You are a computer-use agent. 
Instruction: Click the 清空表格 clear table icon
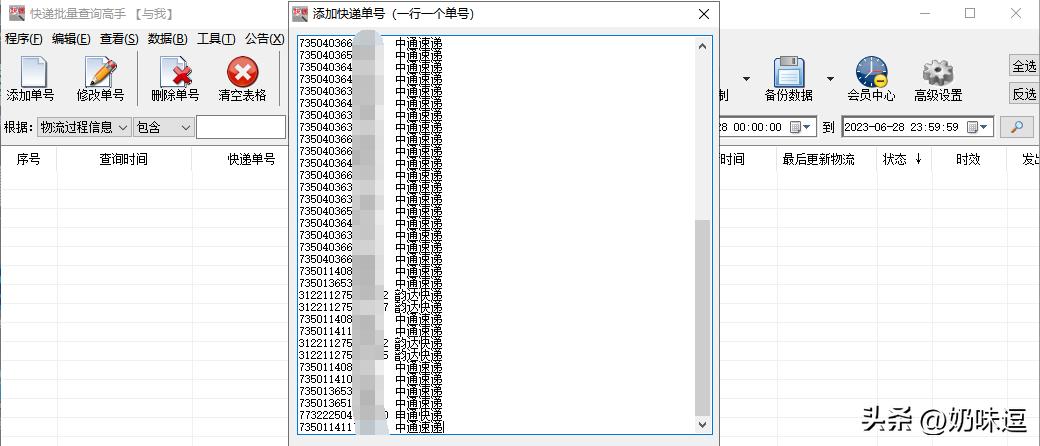pos(242,79)
